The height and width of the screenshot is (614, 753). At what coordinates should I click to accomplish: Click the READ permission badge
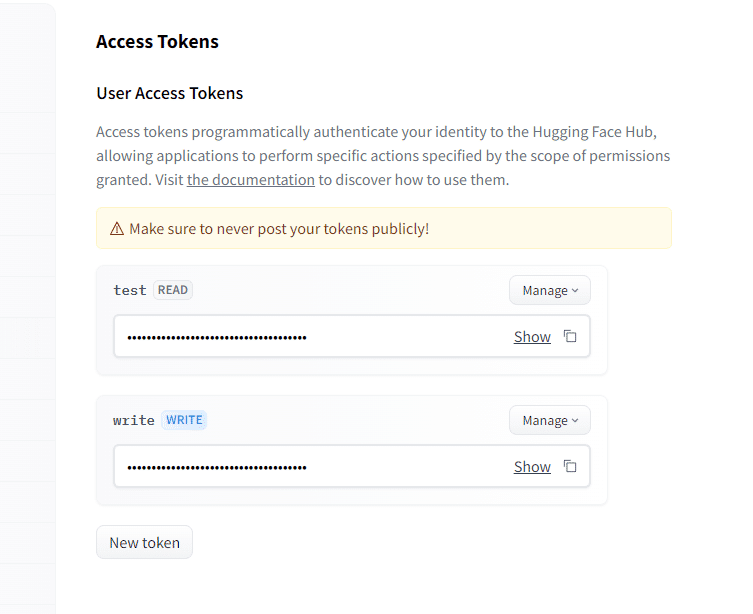(x=173, y=290)
